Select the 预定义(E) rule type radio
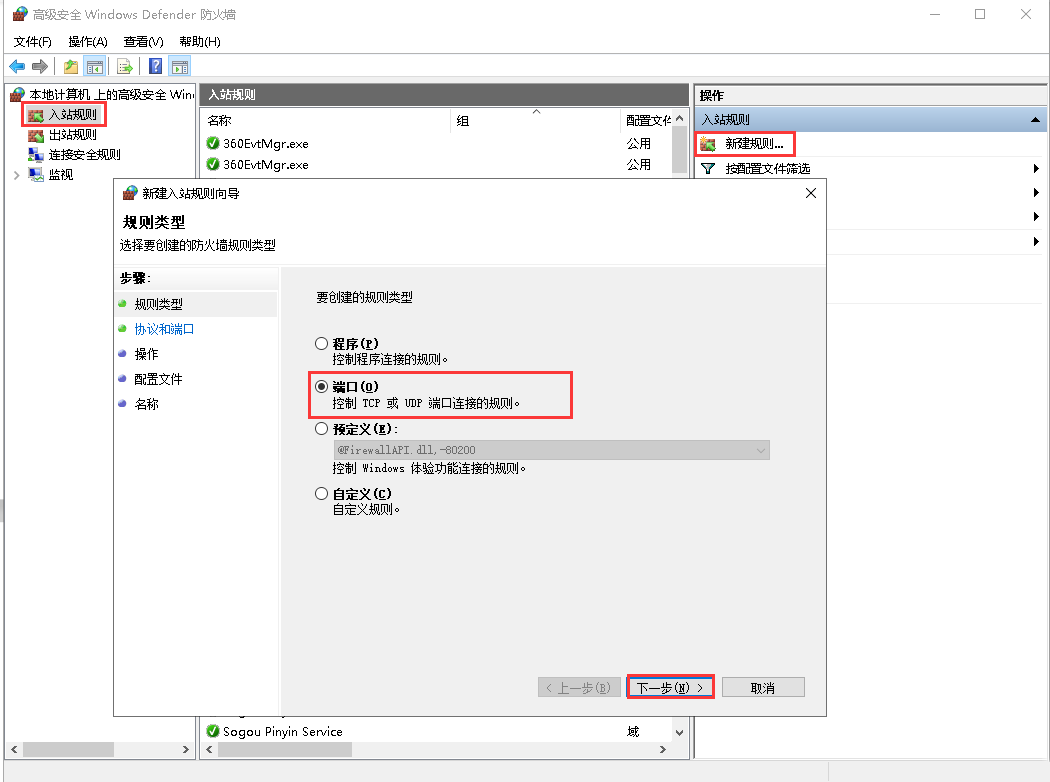This screenshot has width=1050, height=782. 321,428
